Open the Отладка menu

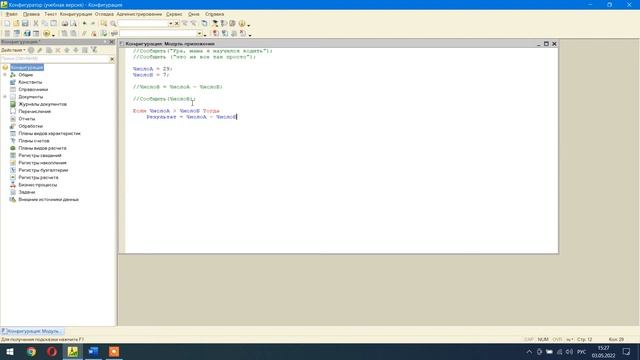click(104, 14)
